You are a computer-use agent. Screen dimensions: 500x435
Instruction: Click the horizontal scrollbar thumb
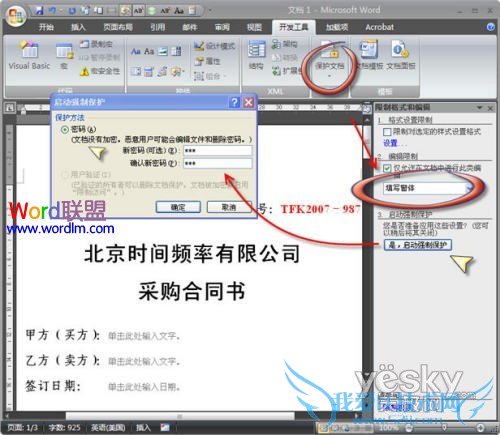[x=180, y=416]
